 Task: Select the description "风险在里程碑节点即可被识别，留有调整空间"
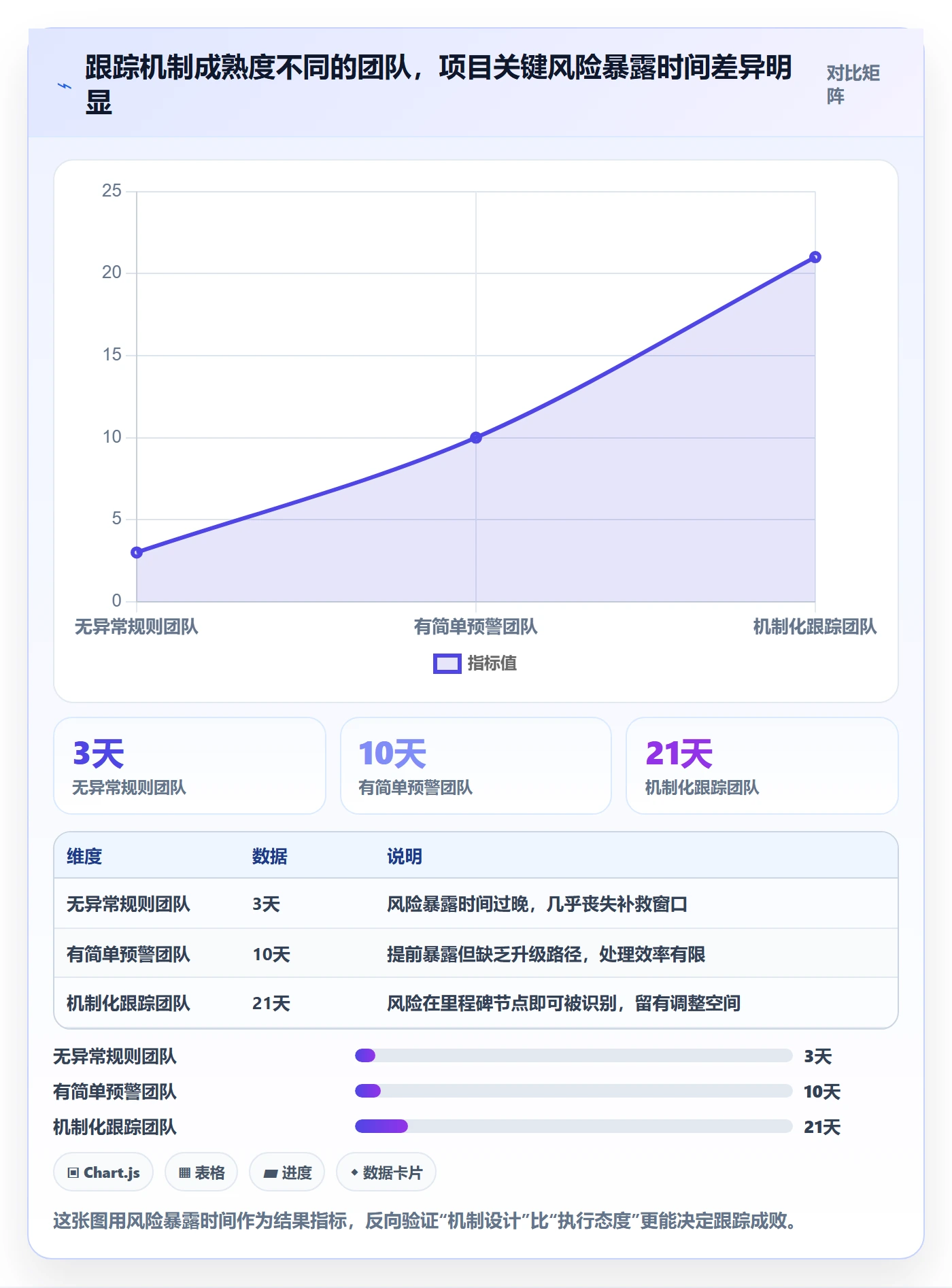(564, 1003)
